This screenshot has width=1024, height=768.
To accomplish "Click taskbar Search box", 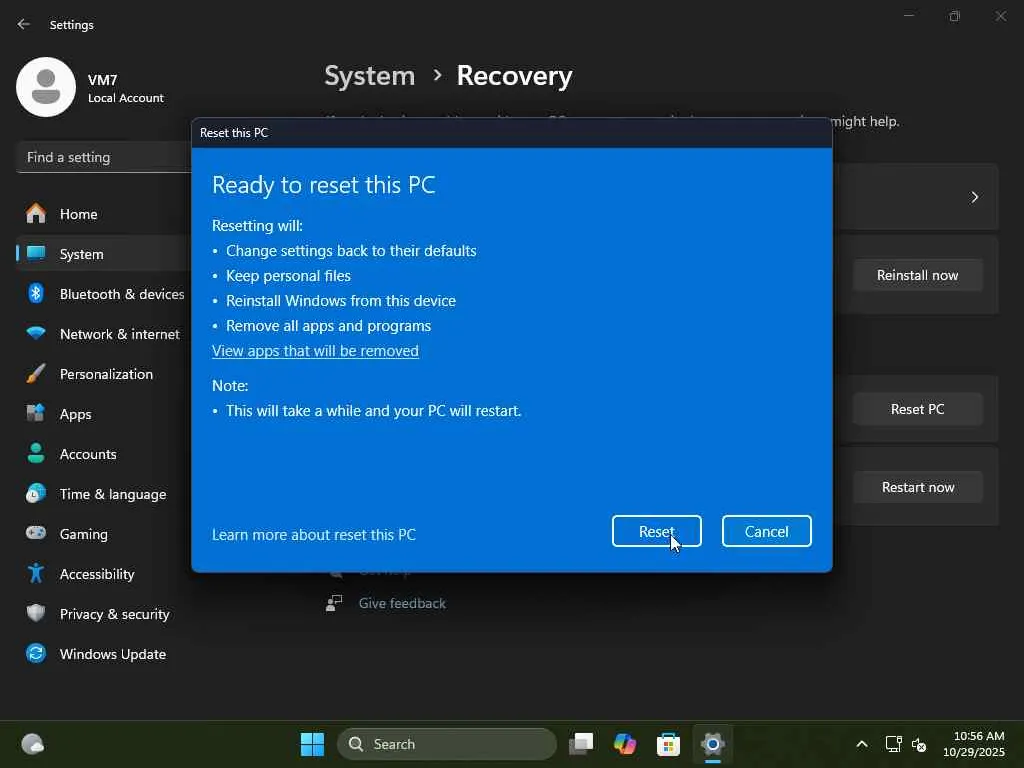I will [447, 744].
